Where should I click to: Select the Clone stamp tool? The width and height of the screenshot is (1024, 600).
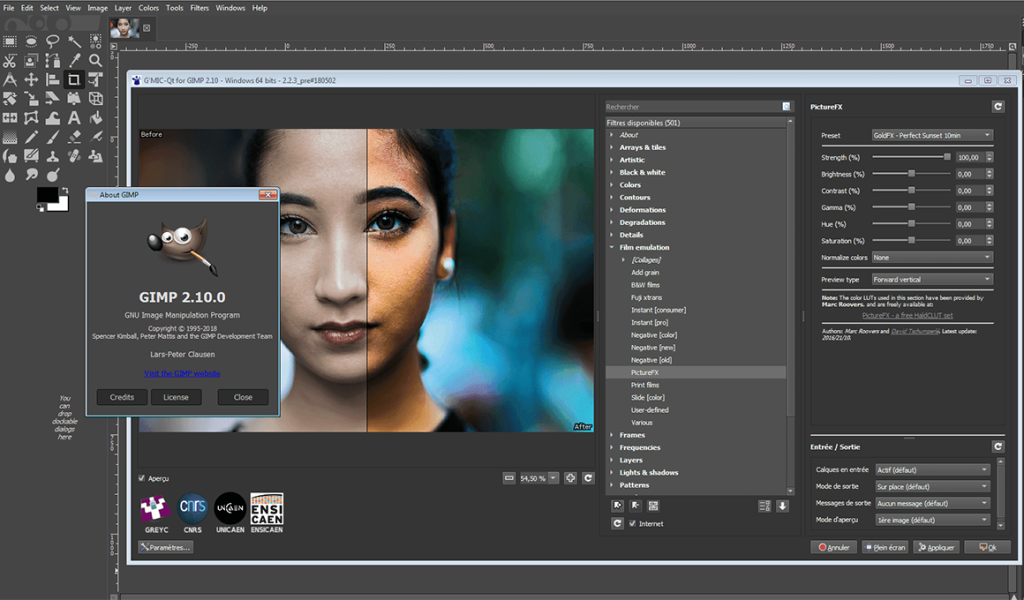click(52, 156)
